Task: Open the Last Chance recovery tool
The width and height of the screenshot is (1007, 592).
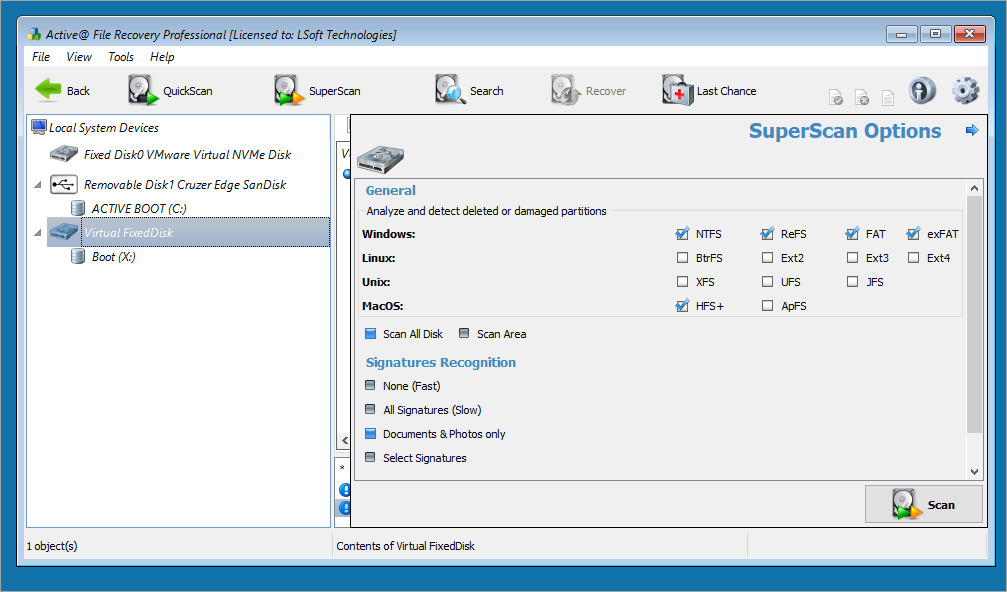Action: (678, 90)
